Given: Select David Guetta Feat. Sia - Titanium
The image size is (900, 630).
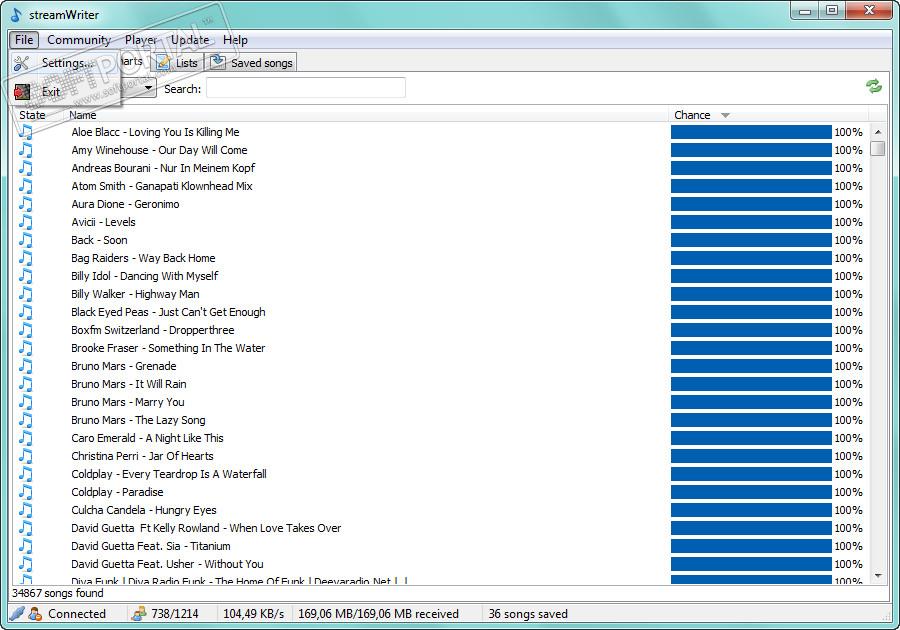Looking at the screenshot, I should 150,546.
